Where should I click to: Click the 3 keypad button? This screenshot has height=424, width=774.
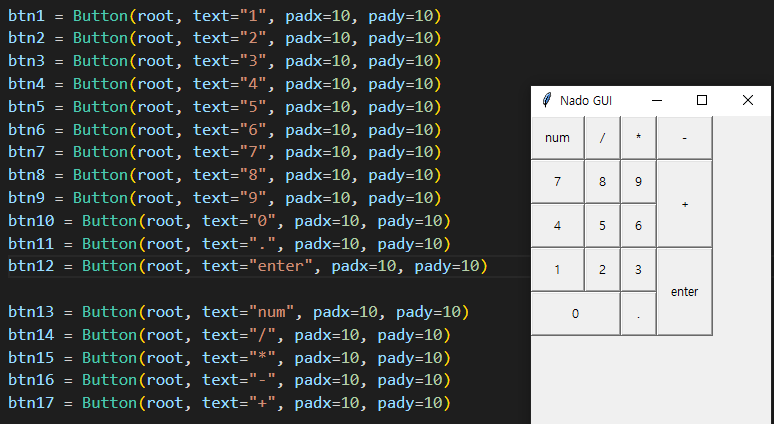tap(638, 270)
